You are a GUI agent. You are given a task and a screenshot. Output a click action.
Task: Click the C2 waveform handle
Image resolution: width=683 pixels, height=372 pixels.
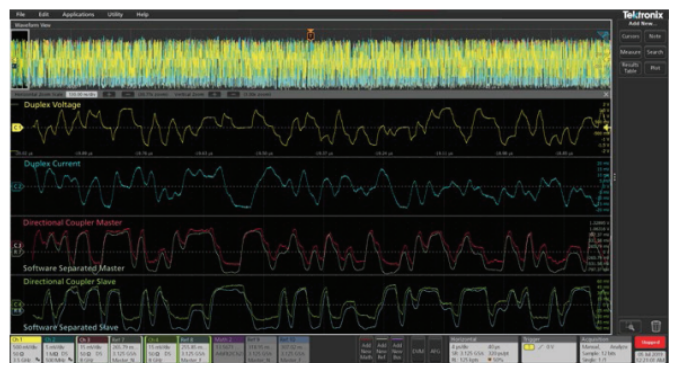(x=17, y=186)
